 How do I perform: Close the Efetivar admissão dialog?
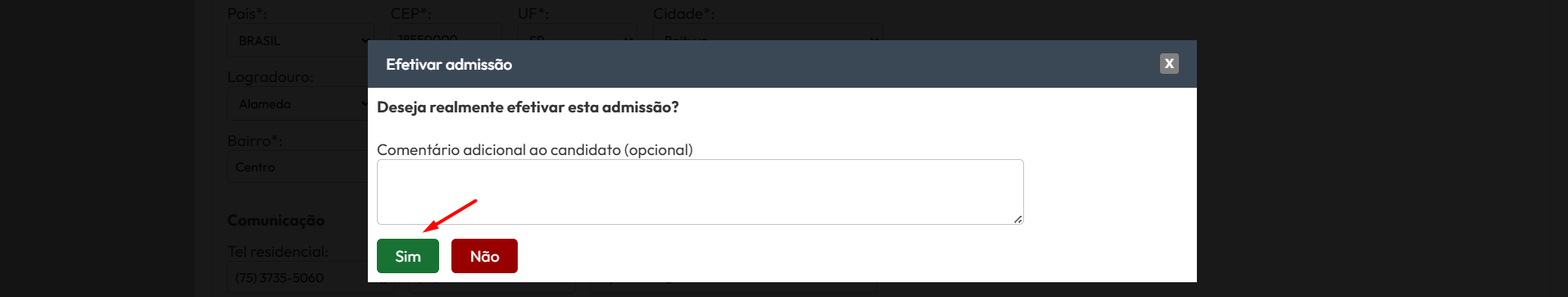[1169, 63]
